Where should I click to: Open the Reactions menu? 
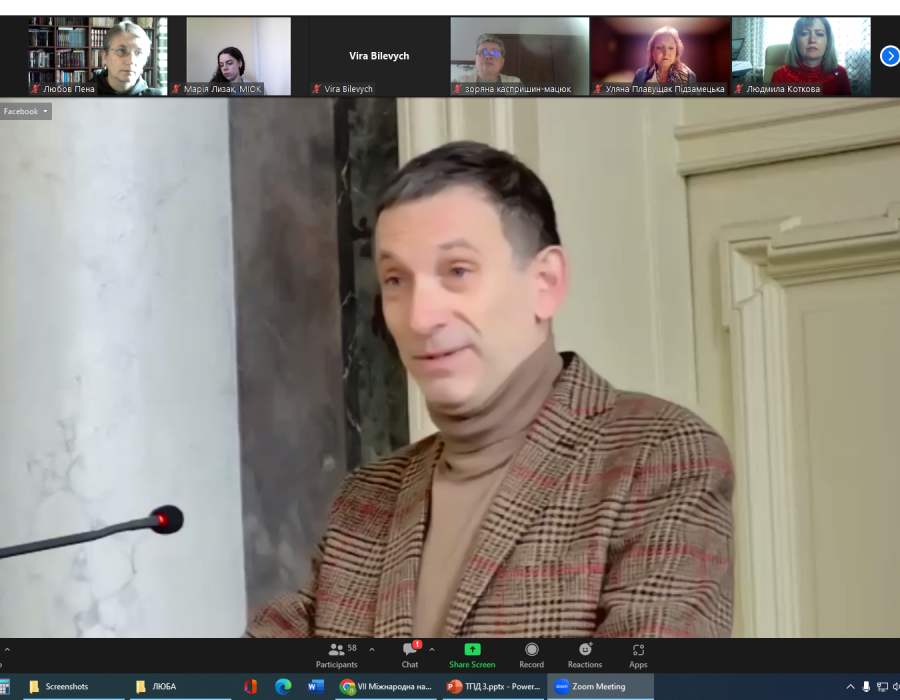click(x=585, y=655)
